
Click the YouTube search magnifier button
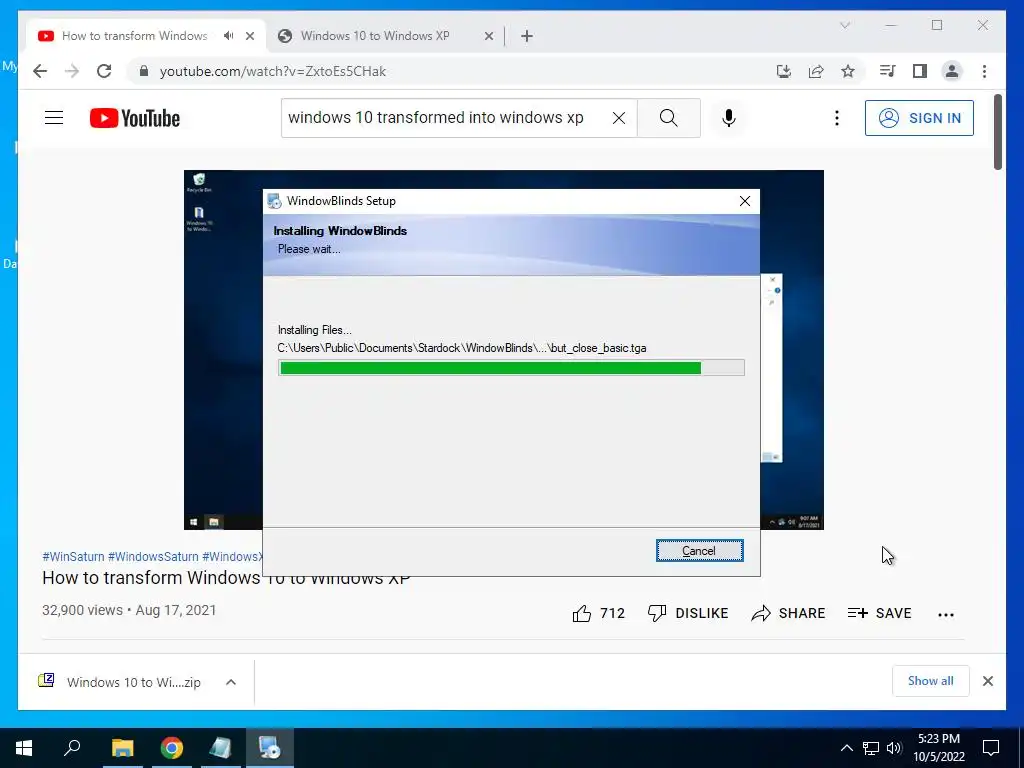click(669, 118)
